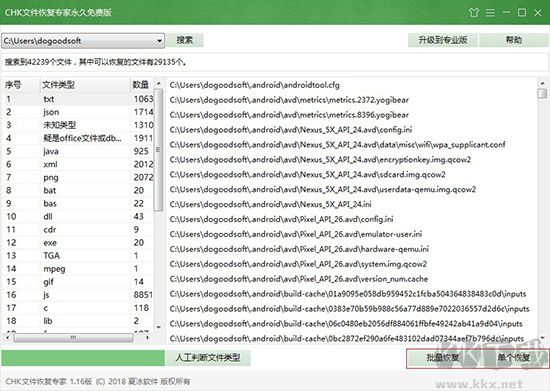Select the 未知类型 file type row
The height and width of the screenshot is (391, 550).
(x=78, y=125)
